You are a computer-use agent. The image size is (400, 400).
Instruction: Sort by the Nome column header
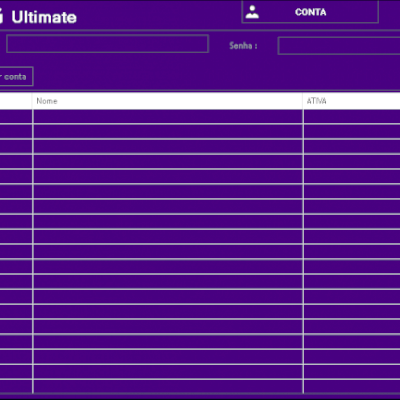(x=167, y=101)
